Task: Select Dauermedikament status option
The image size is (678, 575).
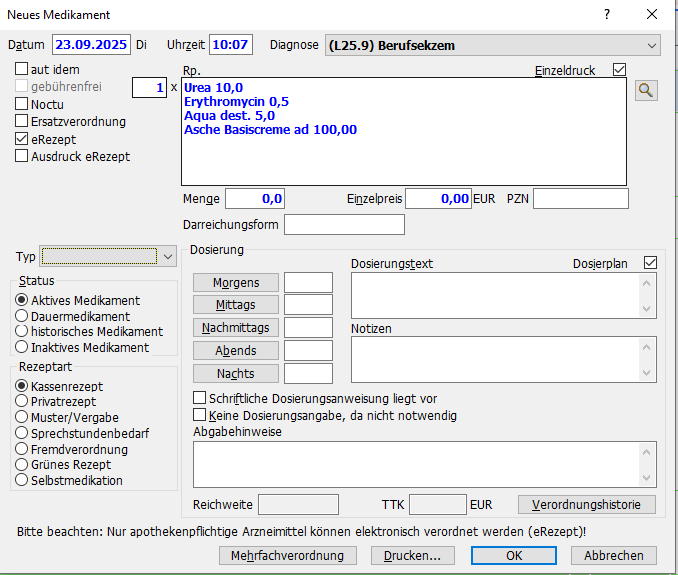Action: tap(22, 317)
